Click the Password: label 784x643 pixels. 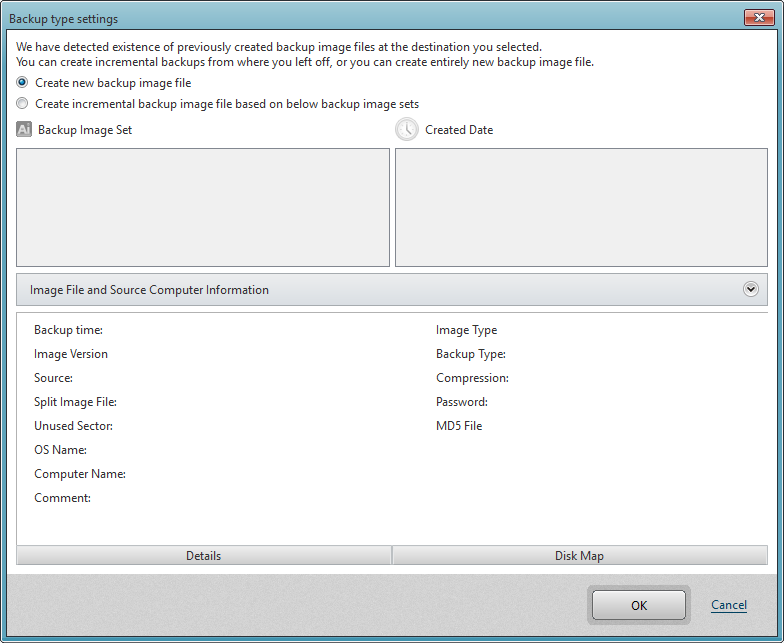point(462,402)
